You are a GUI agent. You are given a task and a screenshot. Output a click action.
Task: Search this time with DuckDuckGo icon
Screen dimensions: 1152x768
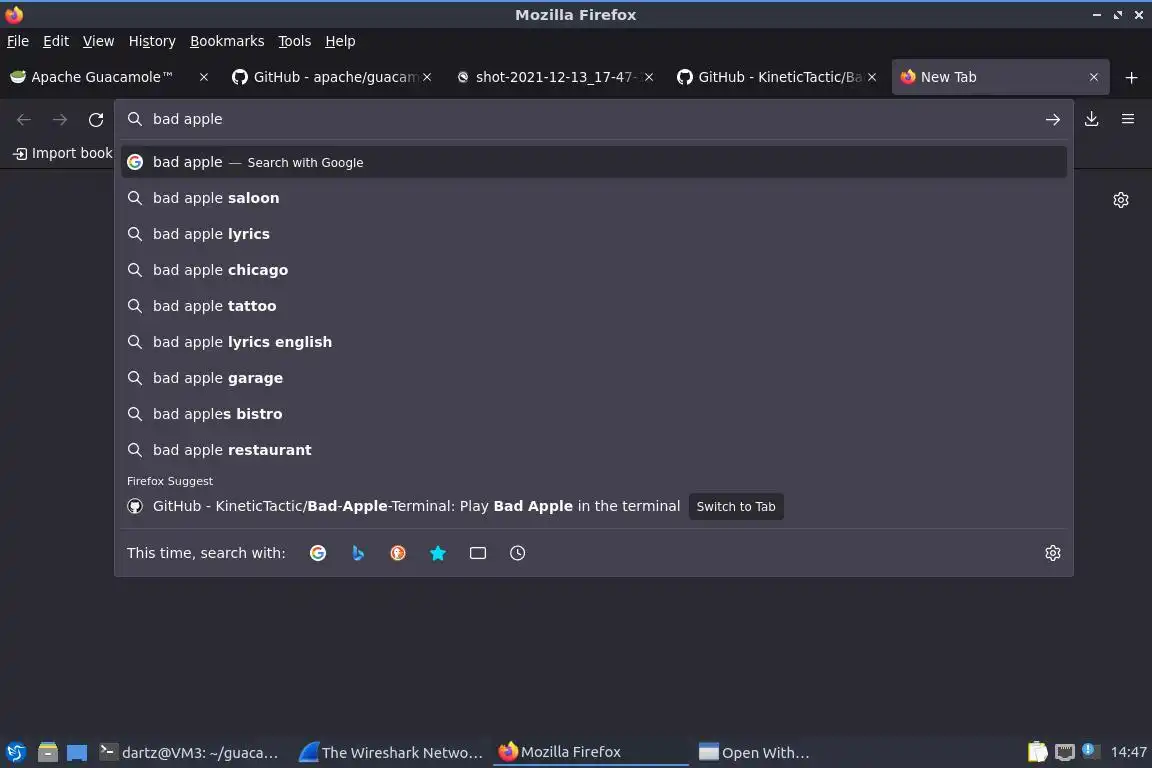point(397,553)
